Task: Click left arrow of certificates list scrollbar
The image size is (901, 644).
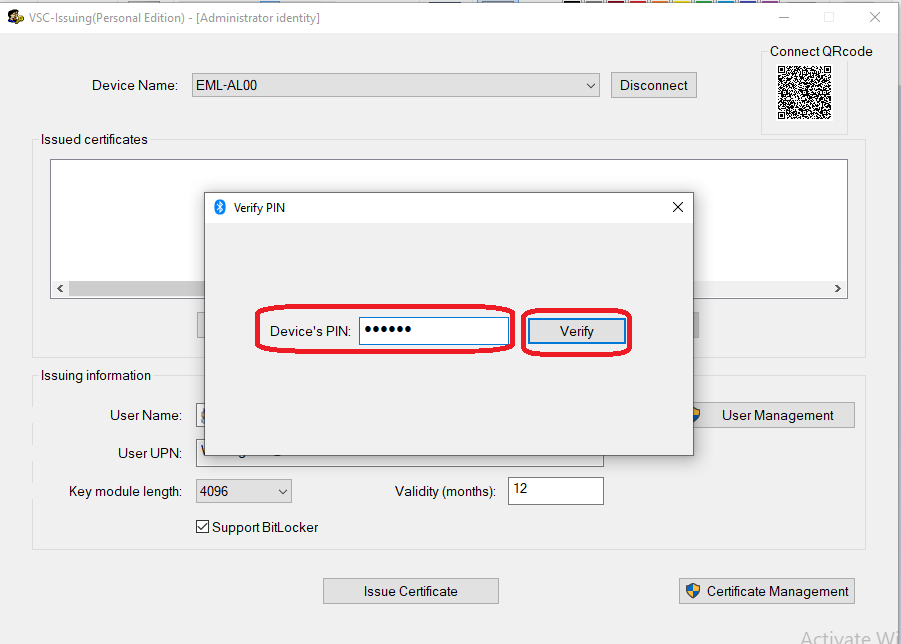Action: tap(60, 289)
